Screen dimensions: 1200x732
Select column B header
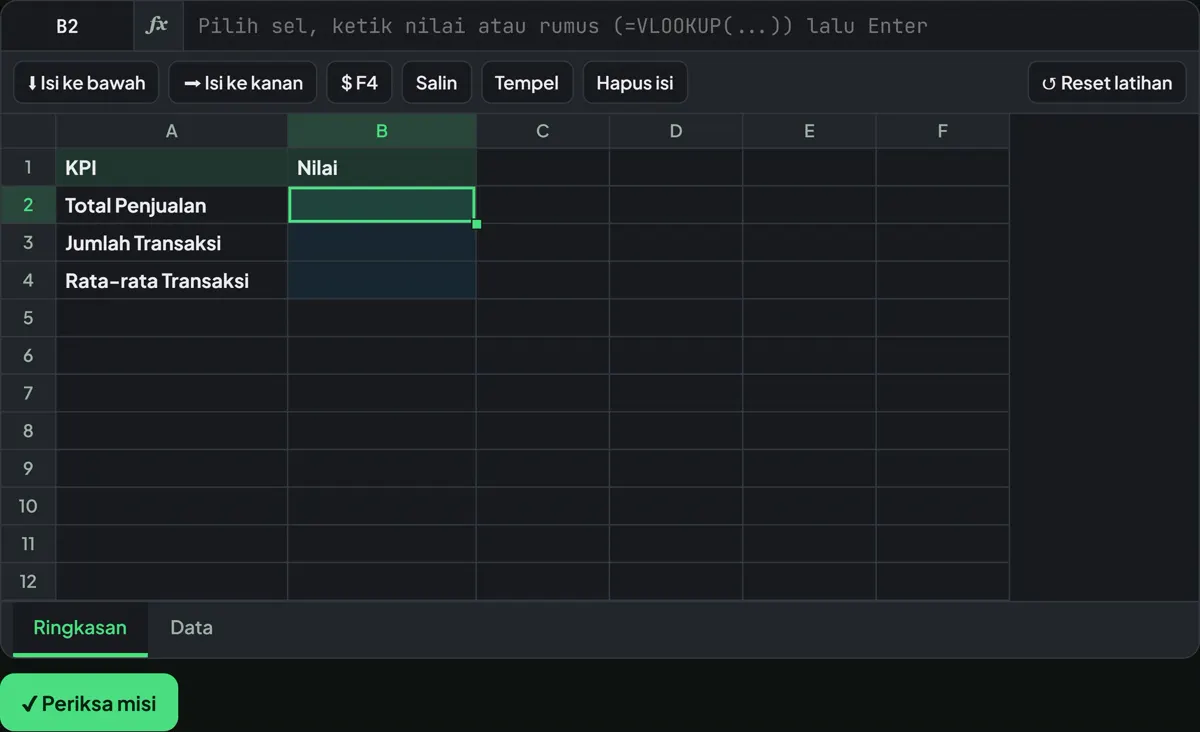[382, 131]
